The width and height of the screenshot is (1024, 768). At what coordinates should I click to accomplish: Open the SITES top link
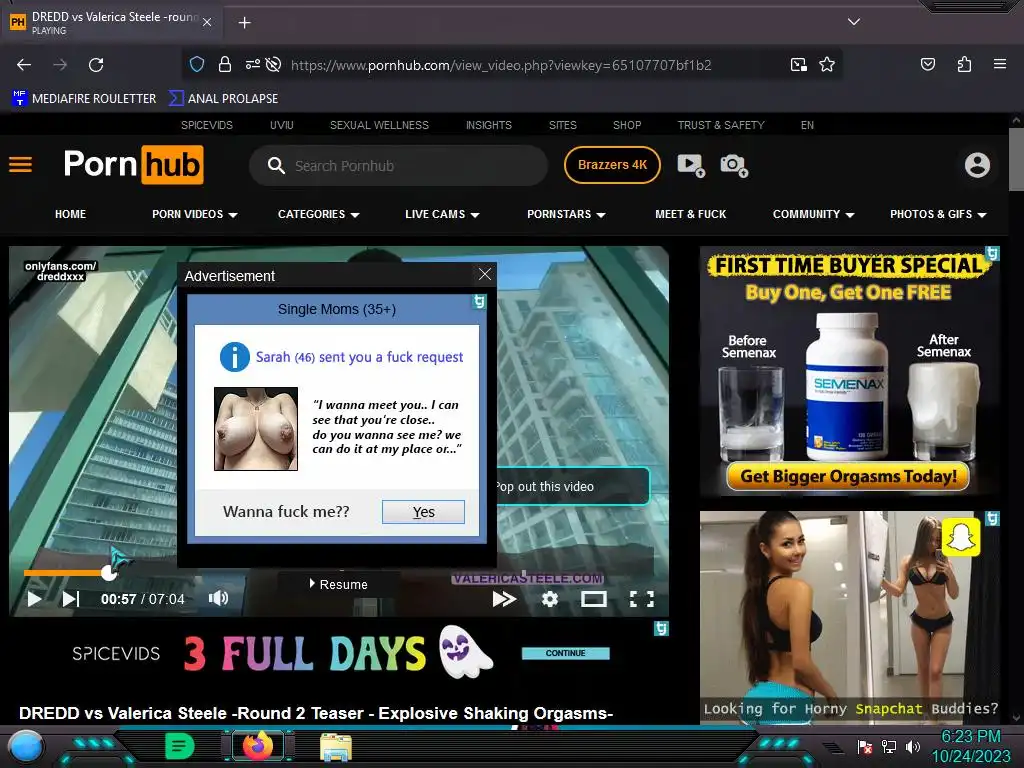point(562,125)
